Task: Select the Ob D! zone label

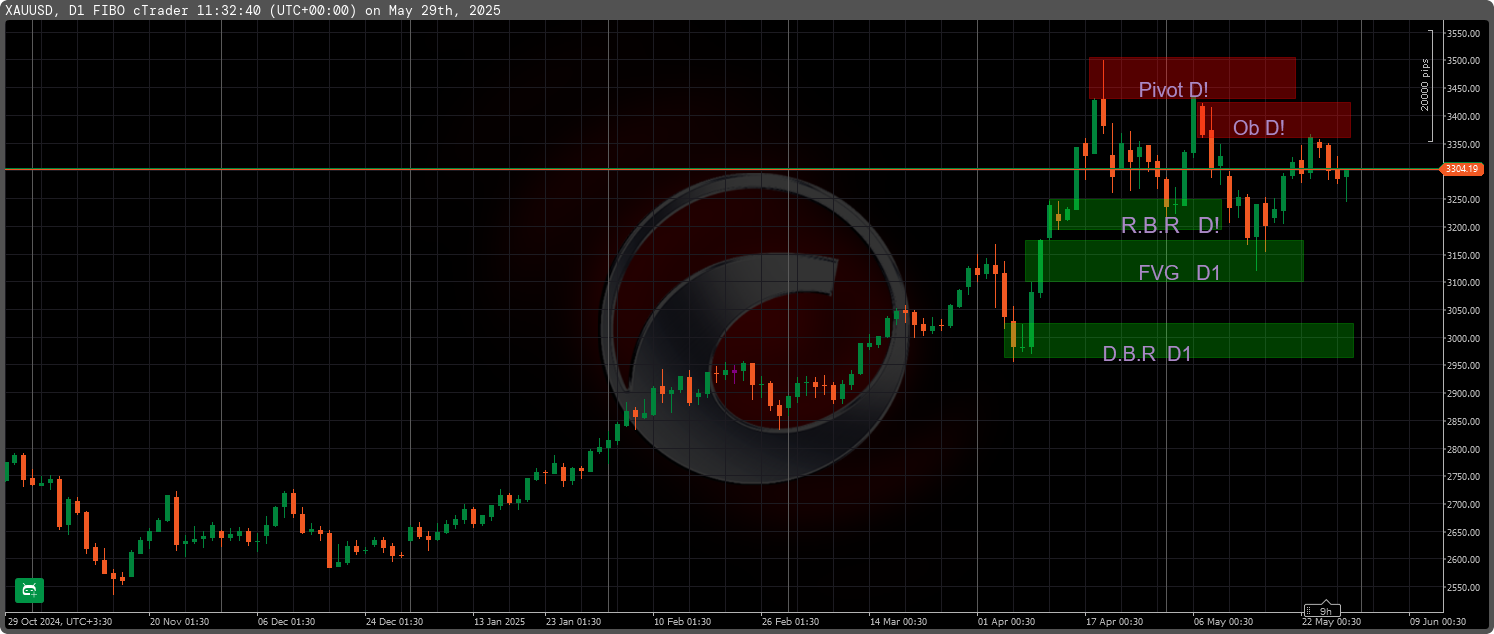Action: (1259, 128)
